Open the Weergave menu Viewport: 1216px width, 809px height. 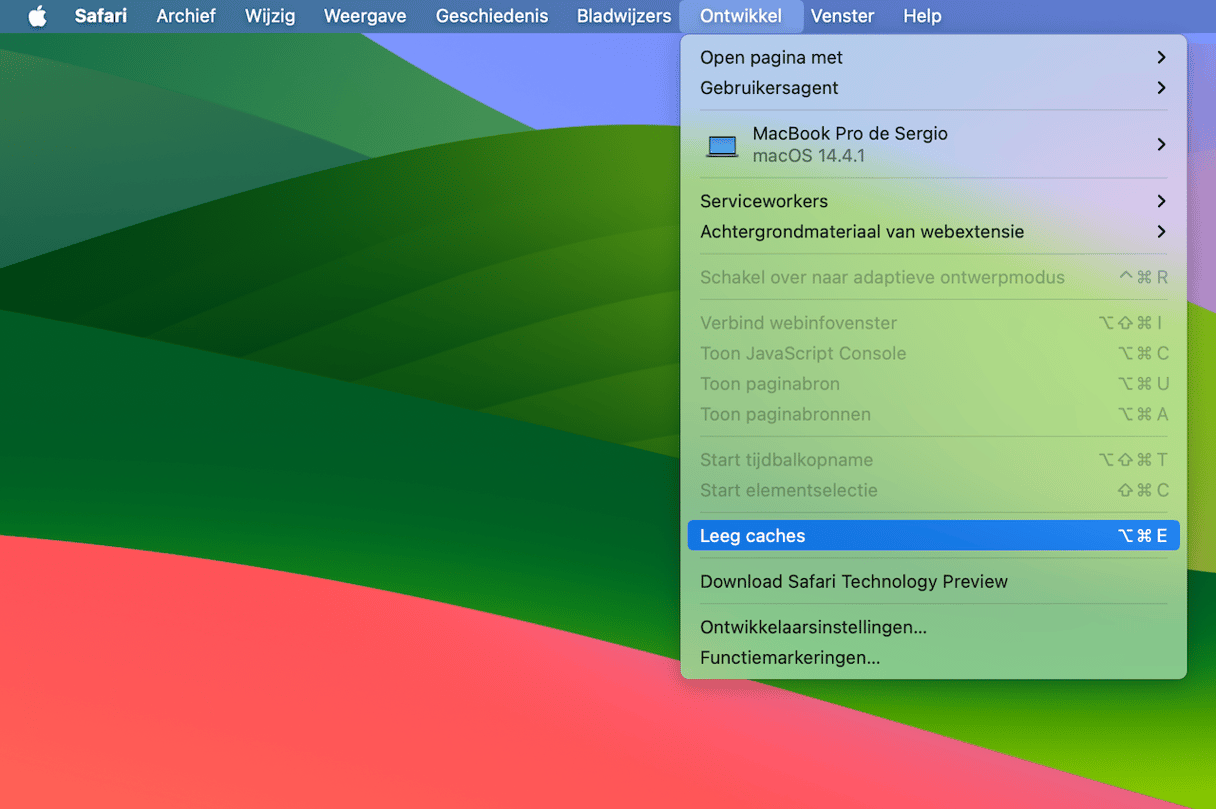[x=365, y=16]
